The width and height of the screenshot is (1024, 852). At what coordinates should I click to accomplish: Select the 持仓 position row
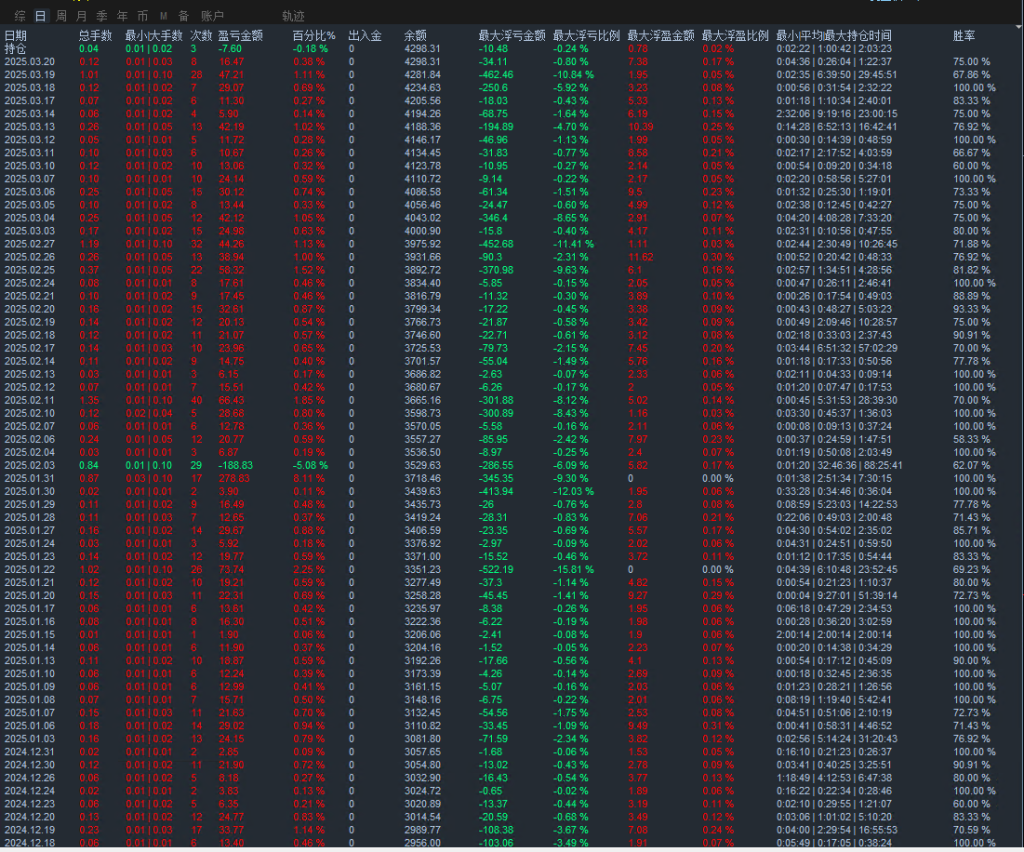16,48
